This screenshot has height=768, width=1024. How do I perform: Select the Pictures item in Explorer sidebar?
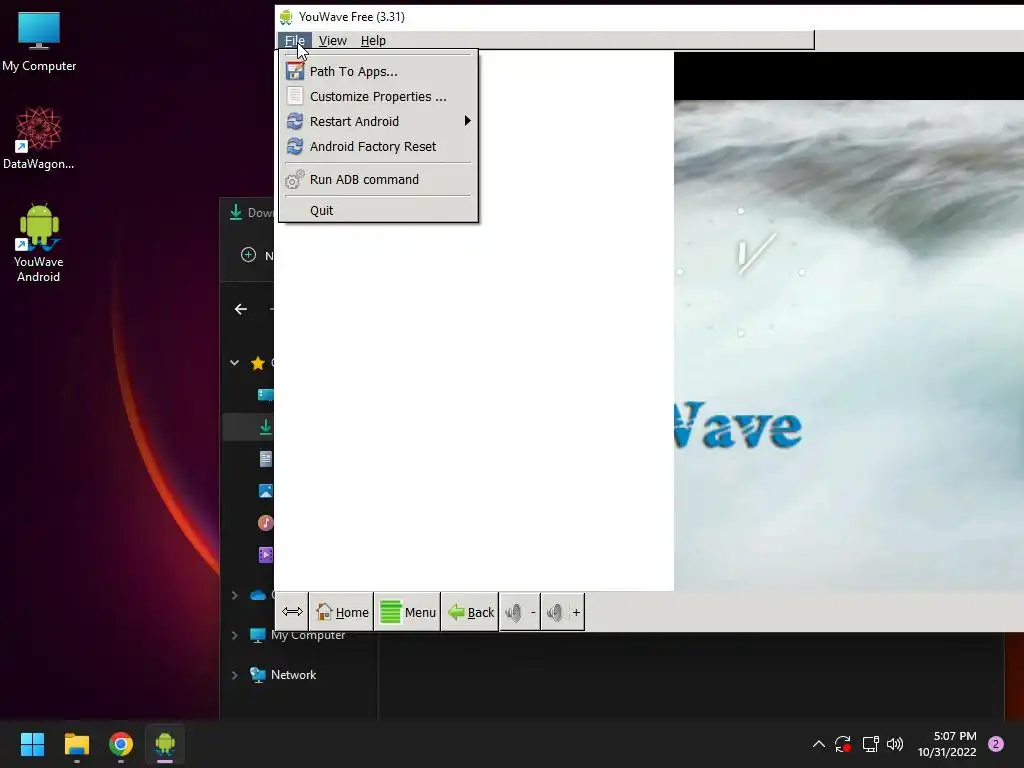point(265,491)
